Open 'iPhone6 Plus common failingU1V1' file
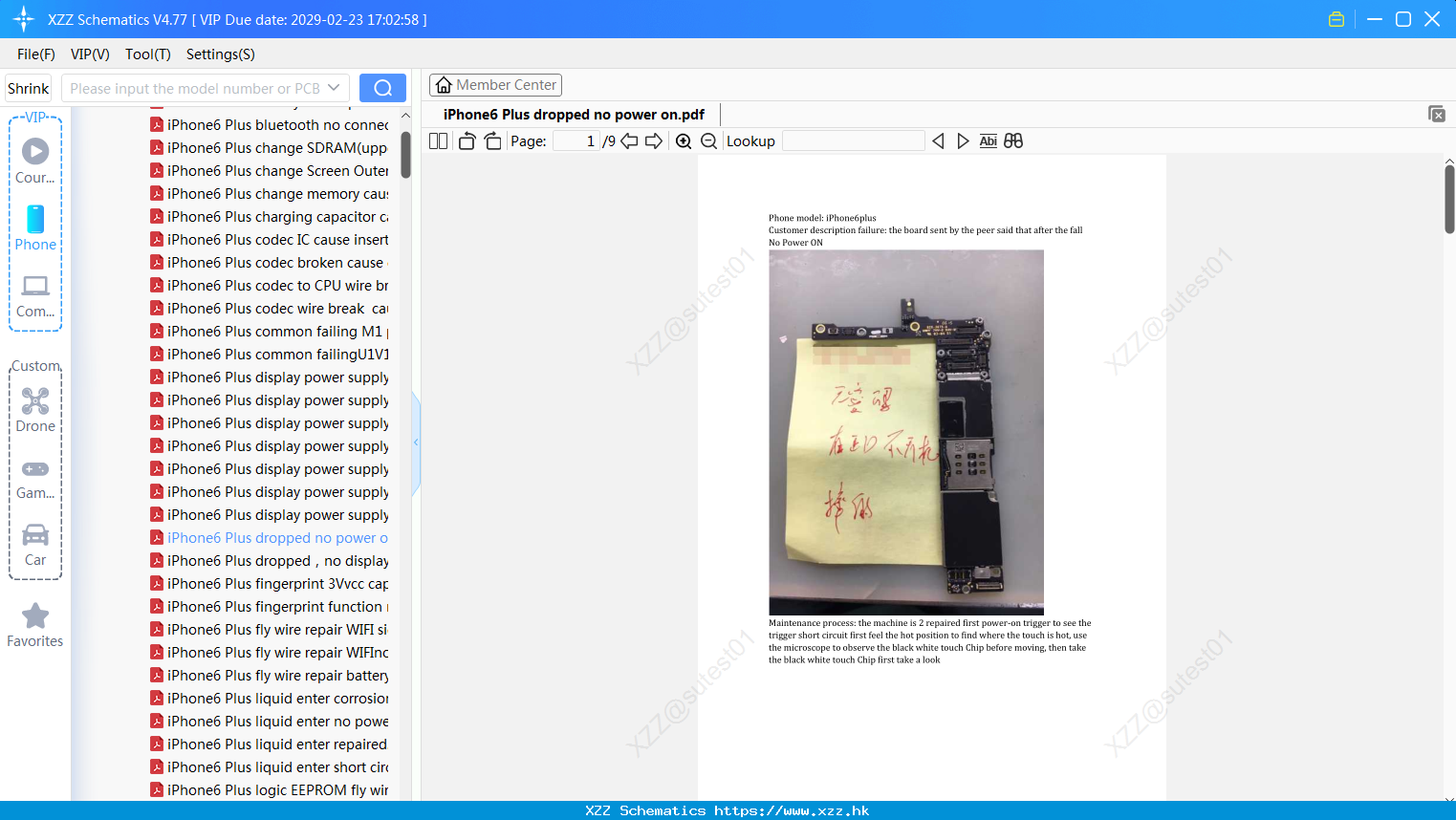 [270, 355]
